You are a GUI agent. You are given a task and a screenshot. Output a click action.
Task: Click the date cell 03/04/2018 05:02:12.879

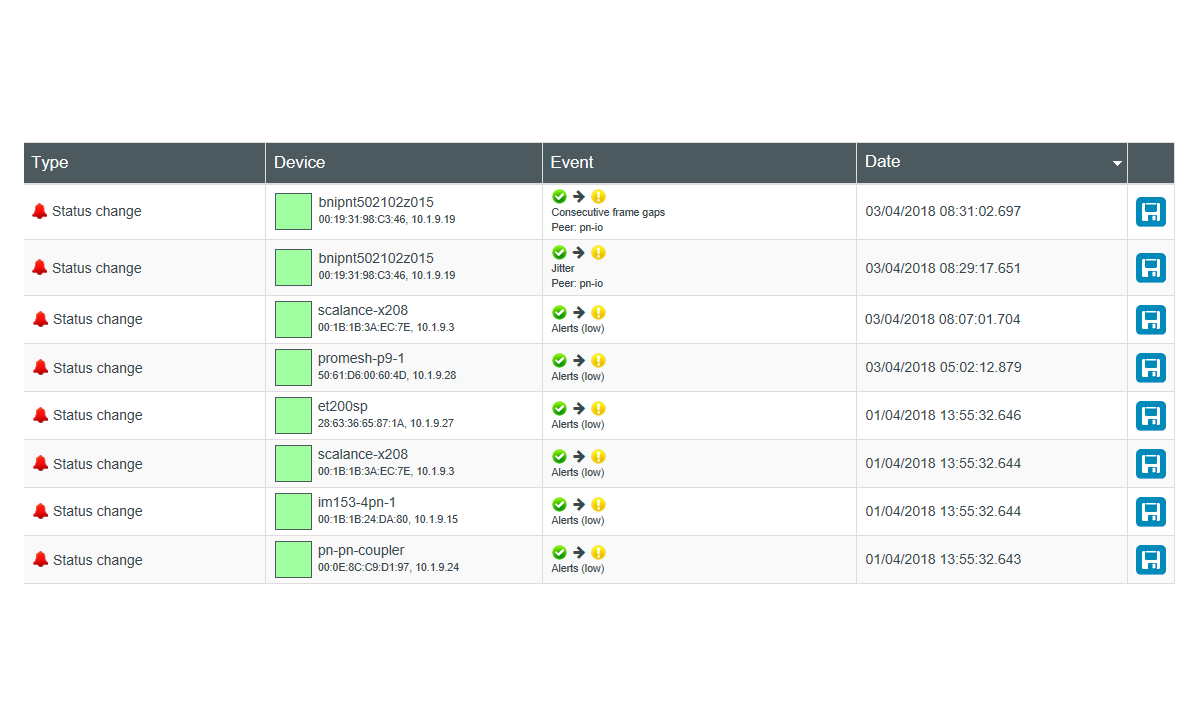(943, 367)
